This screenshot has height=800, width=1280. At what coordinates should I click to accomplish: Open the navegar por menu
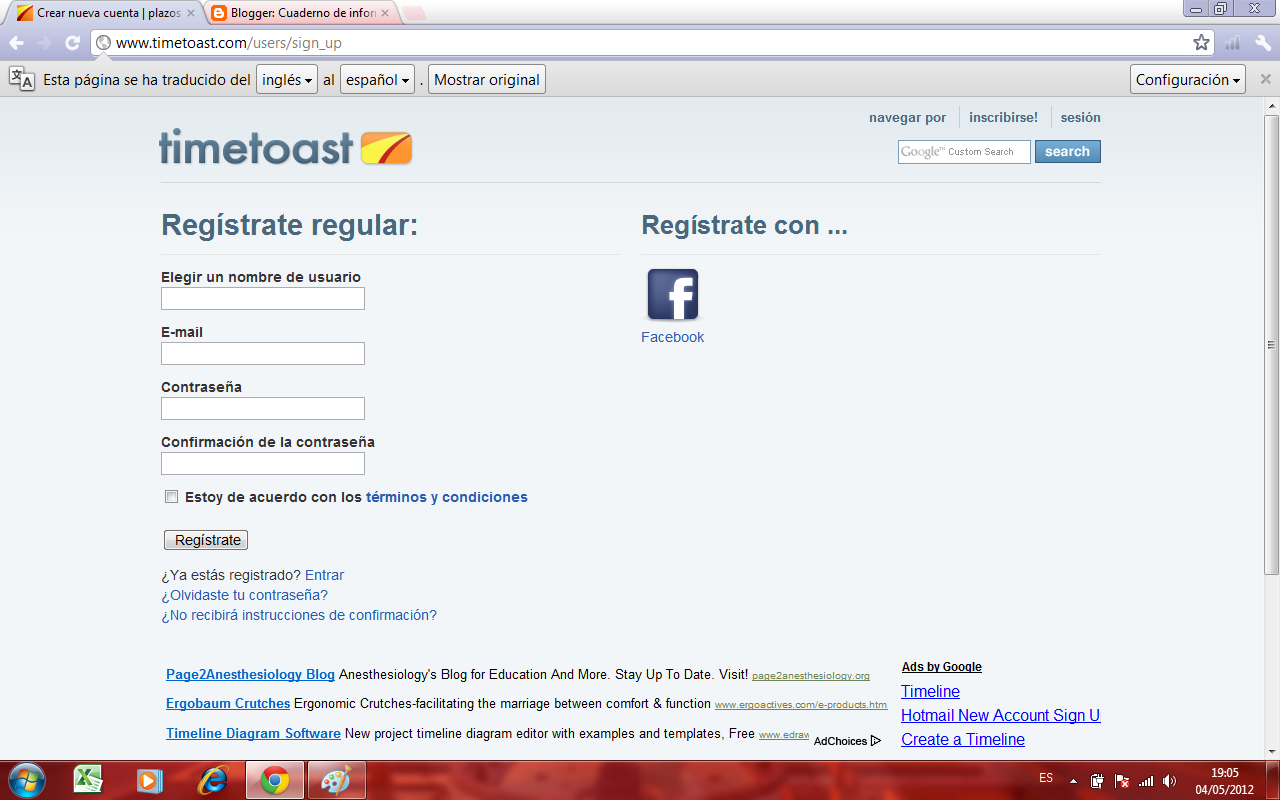[x=906, y=117]
